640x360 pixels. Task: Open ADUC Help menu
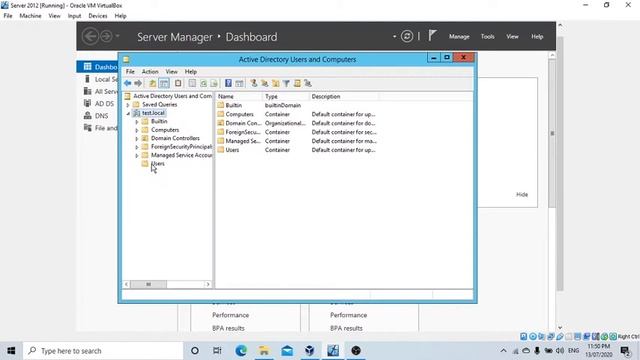click(191, 71)
